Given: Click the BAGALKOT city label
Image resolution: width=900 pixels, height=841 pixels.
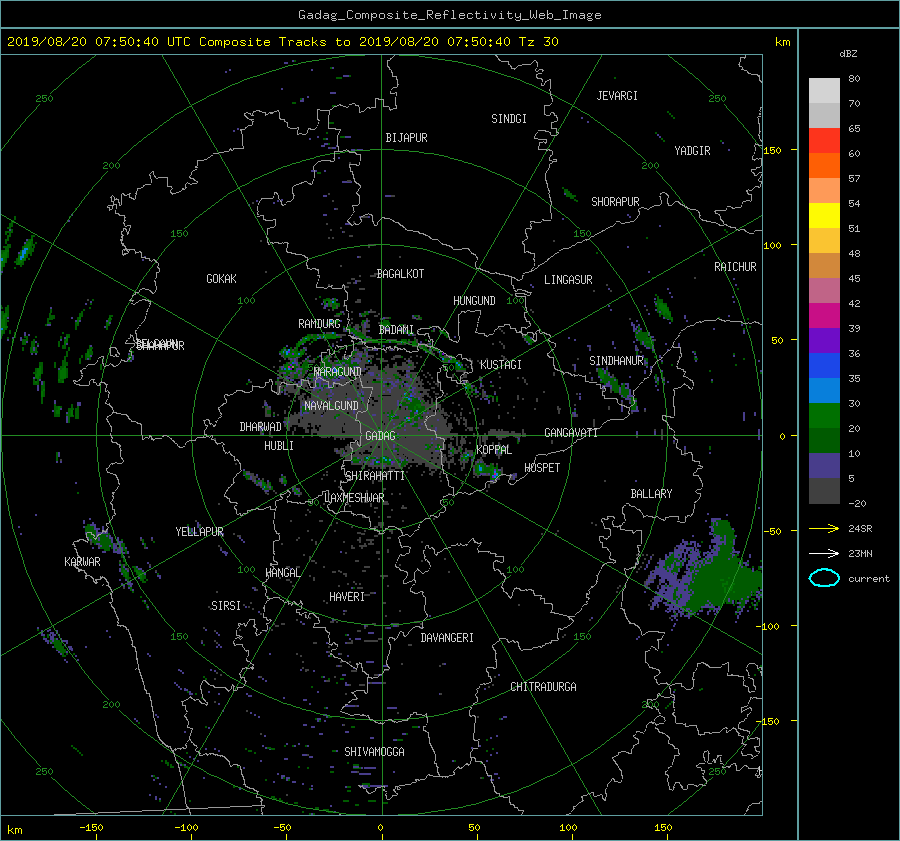Looking at the screenshot, I should point(400,274).
